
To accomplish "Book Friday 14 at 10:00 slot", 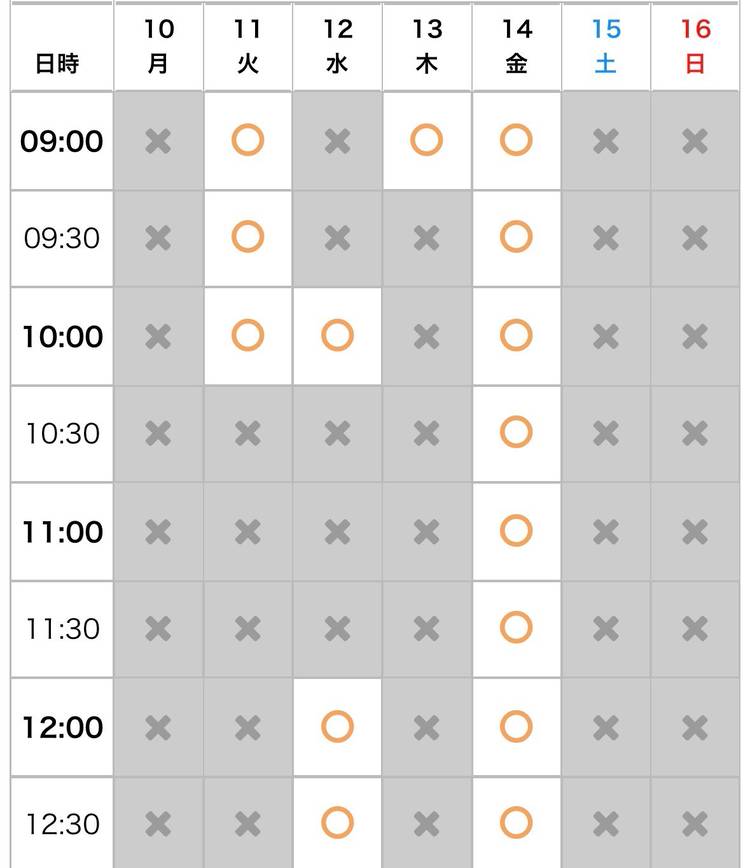I will tap(516, 335).
